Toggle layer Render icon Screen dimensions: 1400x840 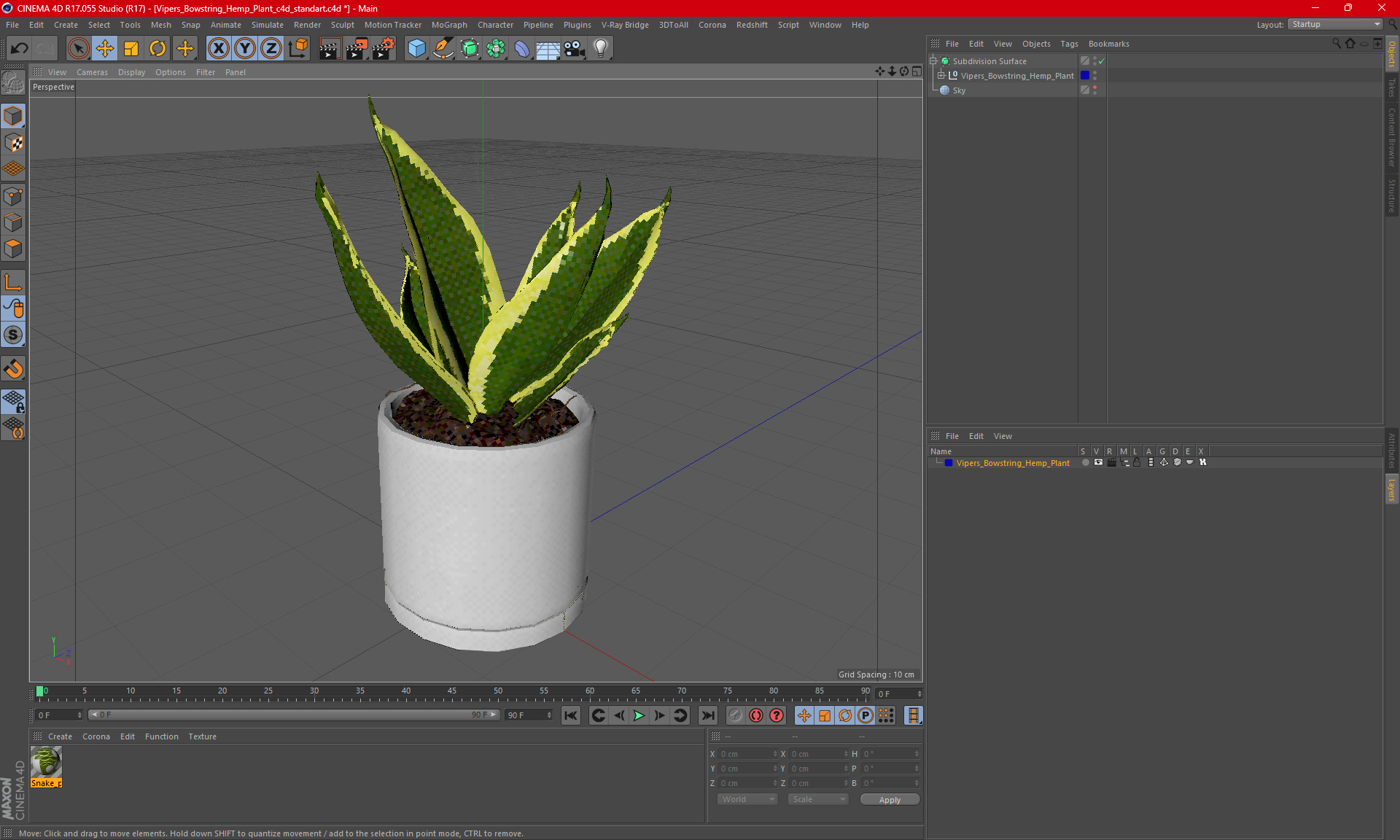1111,462
